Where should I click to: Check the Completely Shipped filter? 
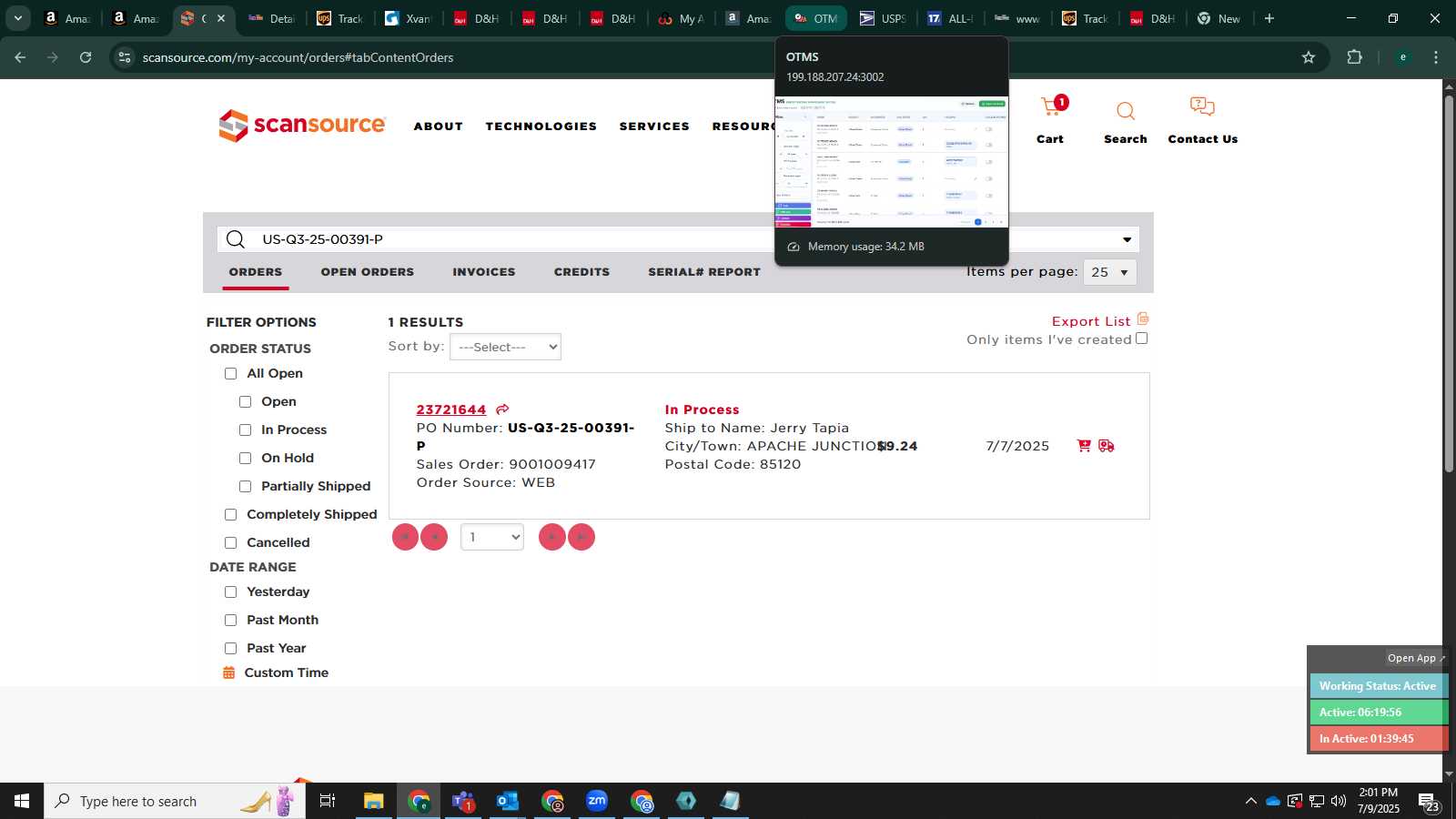pos(230,515)
